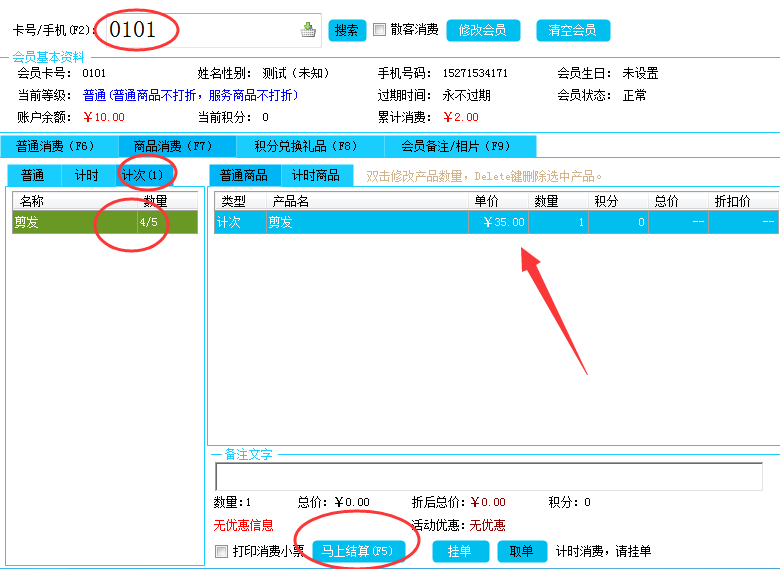Open the 商品消费 (F7) tab
The image size is (780, 569).
click(173, 147)
